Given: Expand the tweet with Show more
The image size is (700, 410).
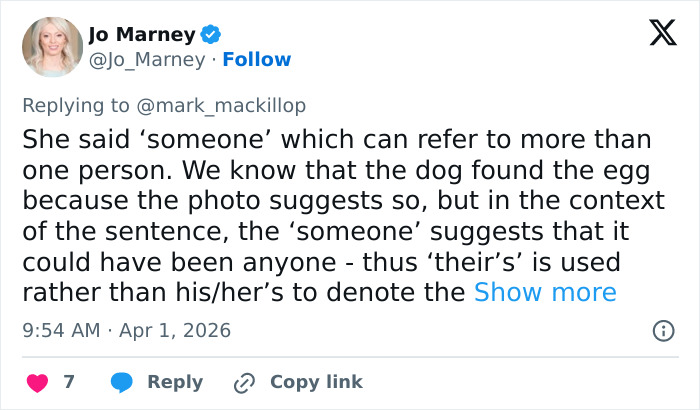Looking at the screenshot, I should coord(545,292).
